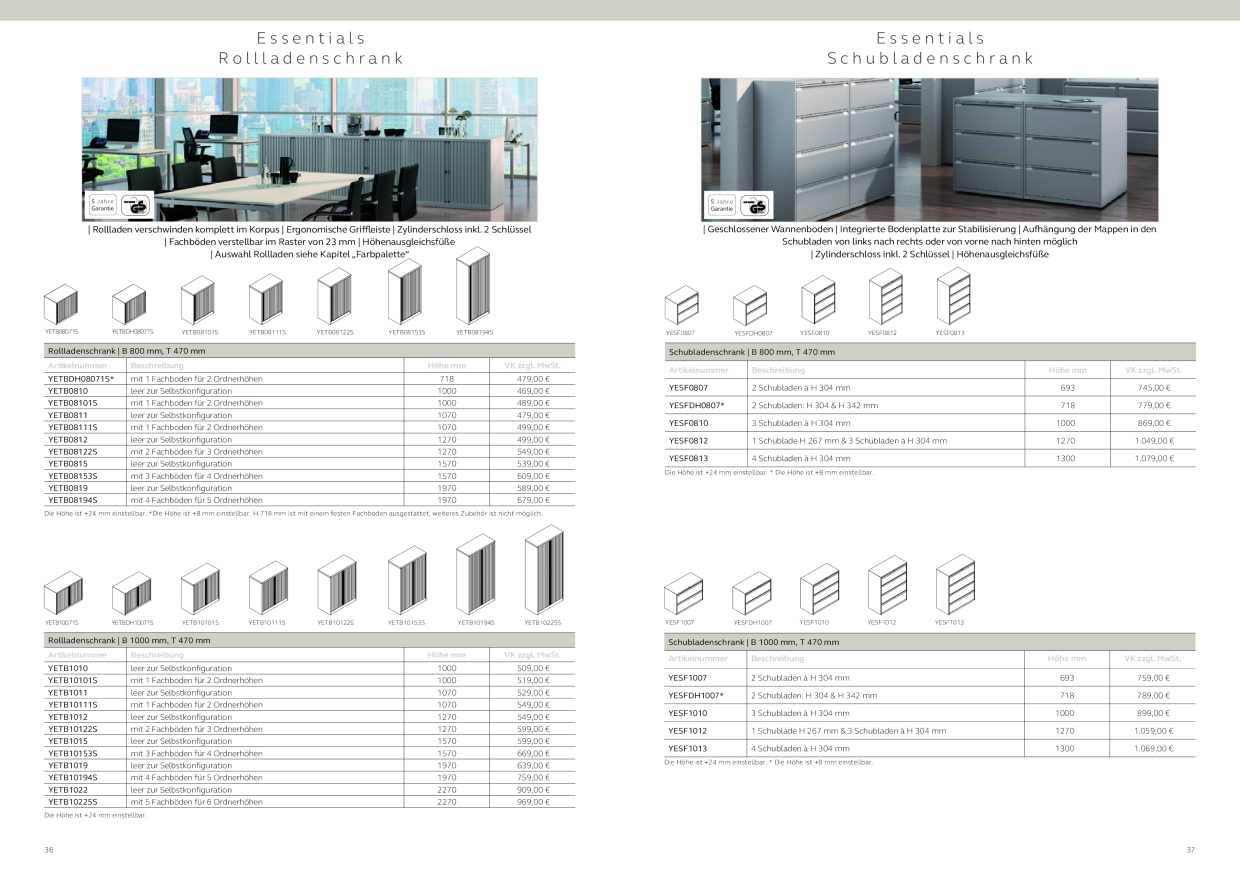Select the YETB10153S cabinet drawing

(x=407, y=580)
